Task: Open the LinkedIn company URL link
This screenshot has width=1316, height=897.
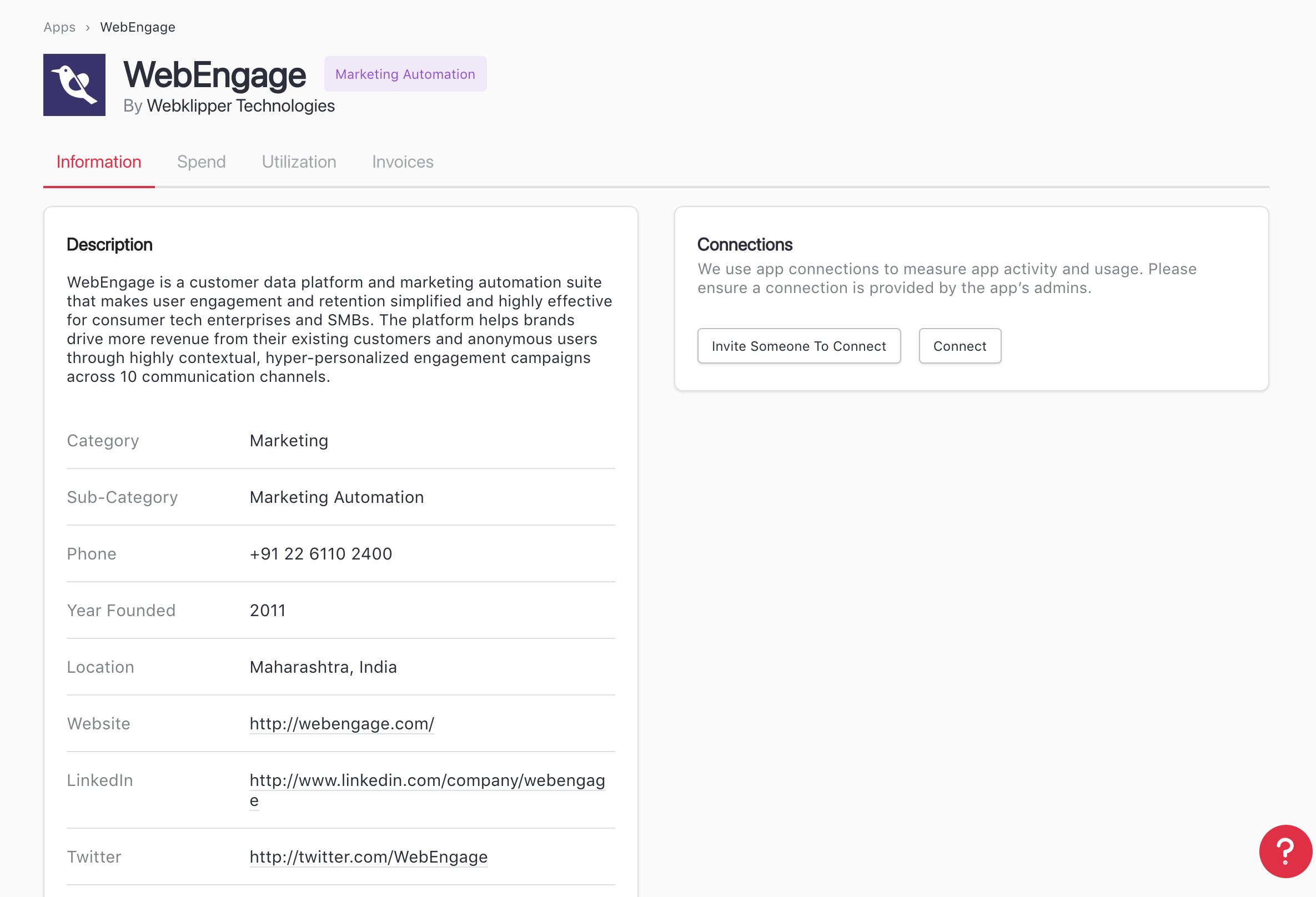Action: [x=427, y=780]
